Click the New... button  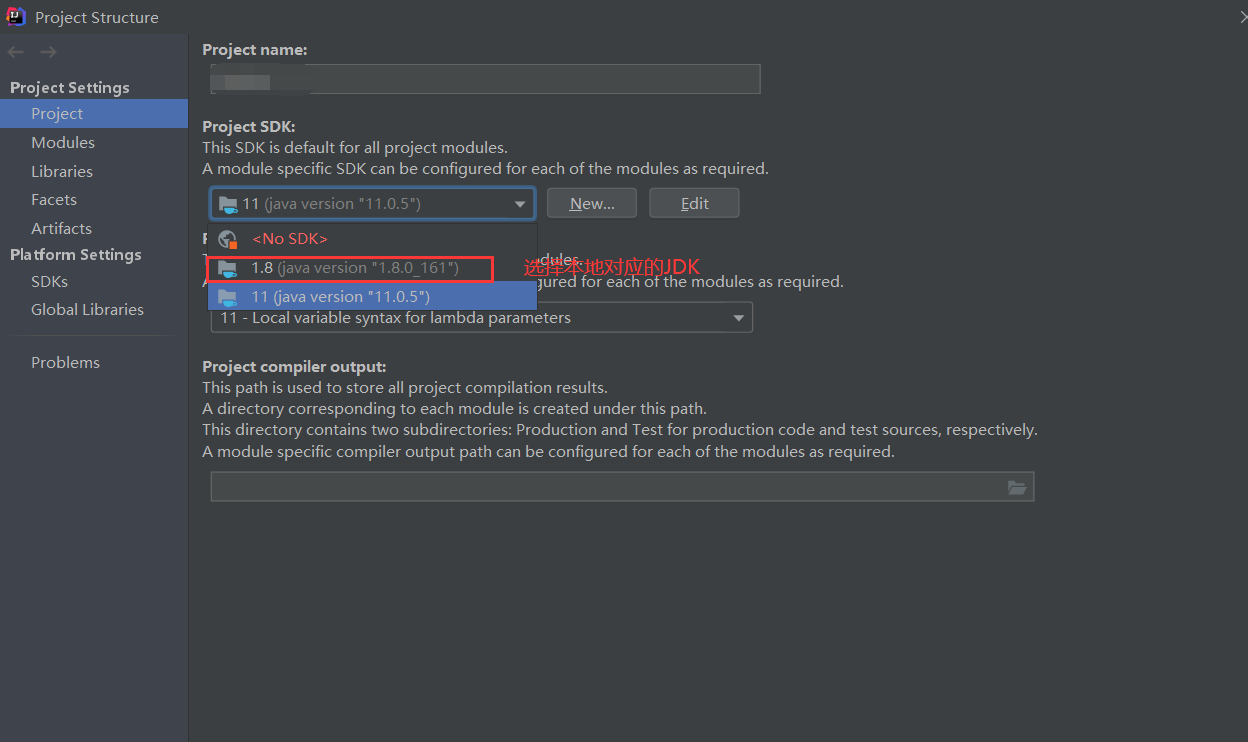point(591,202)
